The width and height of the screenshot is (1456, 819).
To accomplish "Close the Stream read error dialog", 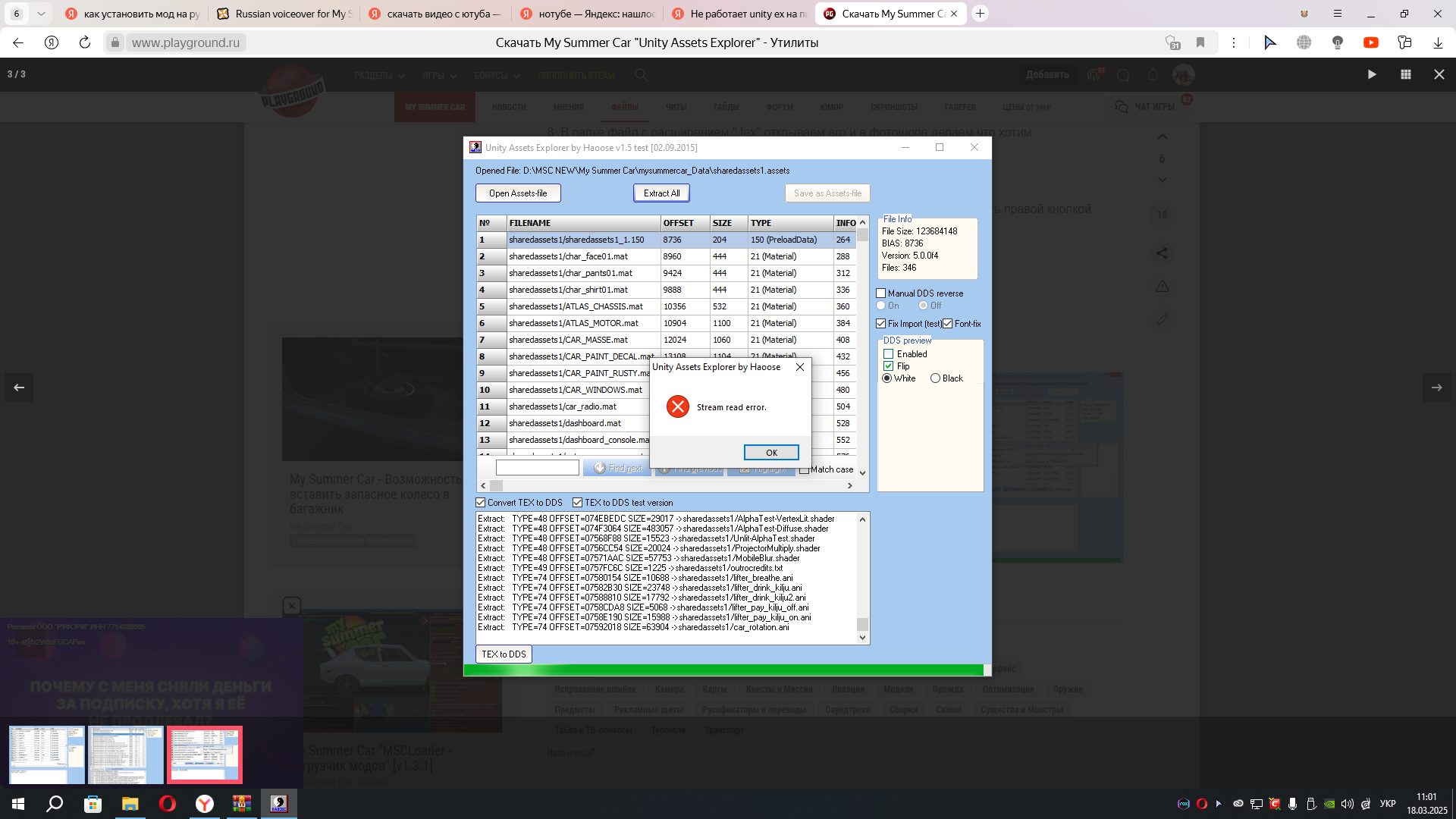I will [x=800, y=367].
